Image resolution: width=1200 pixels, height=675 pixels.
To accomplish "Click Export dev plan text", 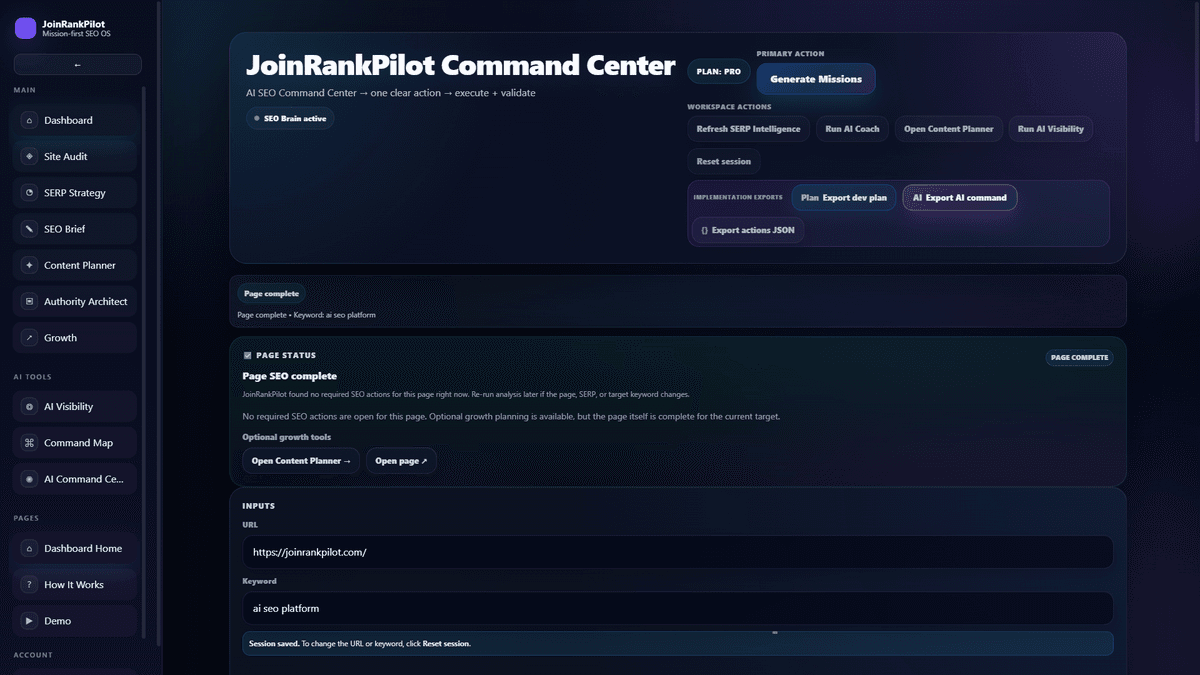I will coord(855,198).
